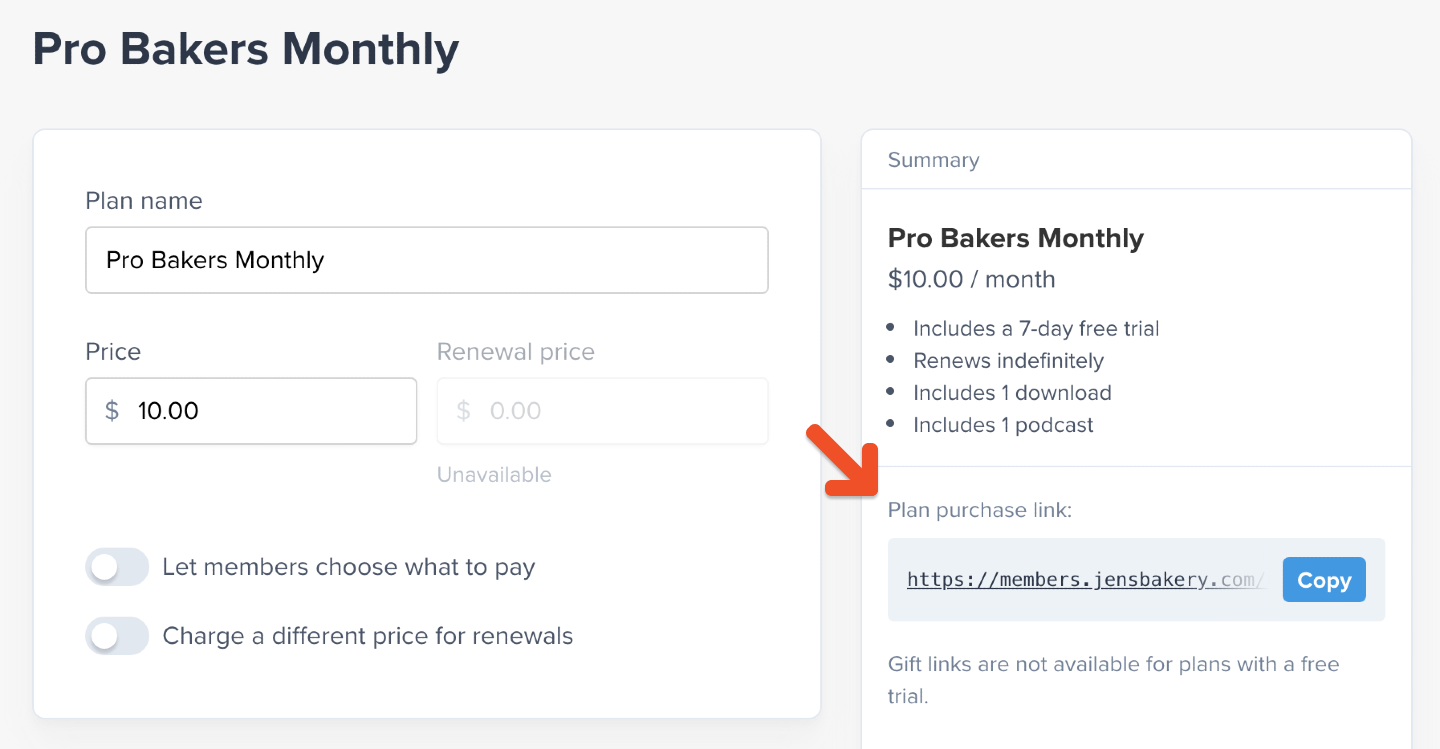
Task: Copy the plan purchase link
Action: [1323, 580]
